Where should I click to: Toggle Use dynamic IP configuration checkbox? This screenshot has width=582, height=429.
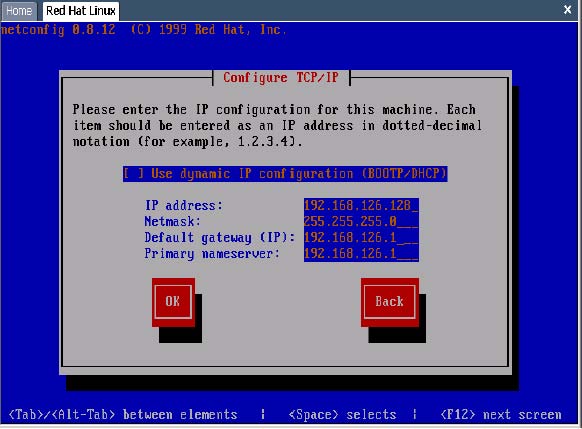[x=285, y=174]
